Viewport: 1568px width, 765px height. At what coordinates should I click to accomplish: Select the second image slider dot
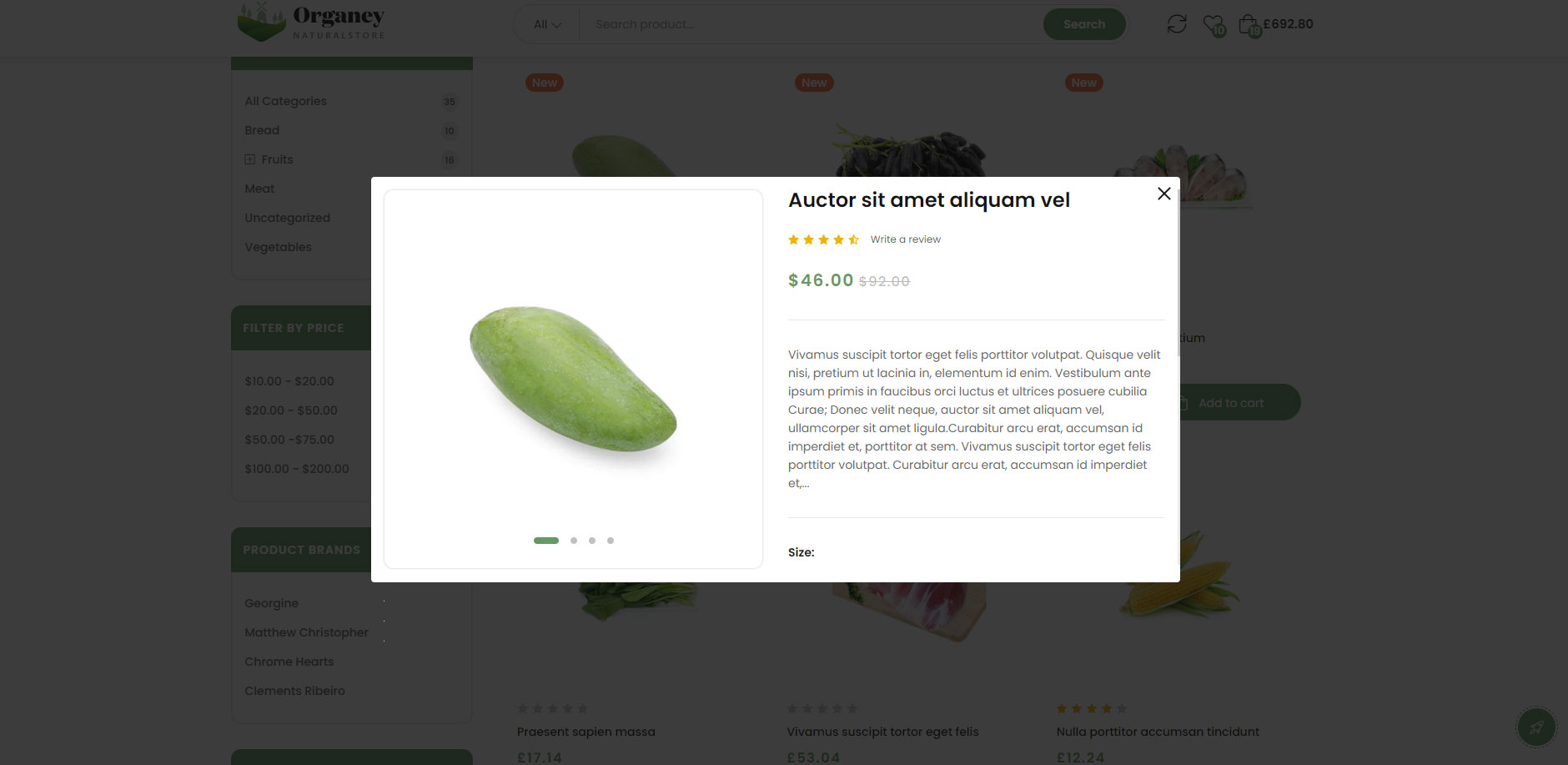pyautogui.click(x=574, y=541)
